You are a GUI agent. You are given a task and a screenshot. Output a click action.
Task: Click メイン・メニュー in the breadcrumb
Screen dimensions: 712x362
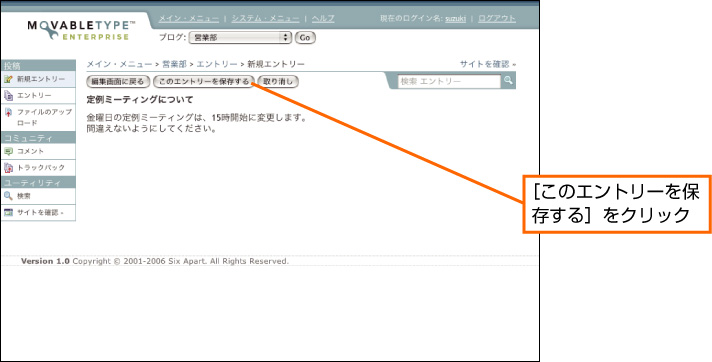tap(119, 64)
